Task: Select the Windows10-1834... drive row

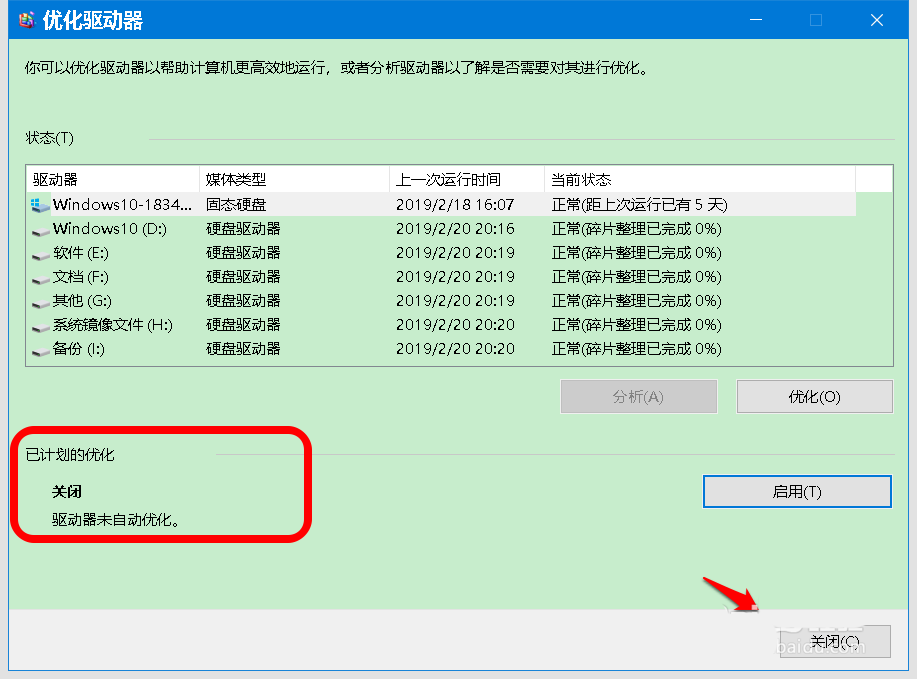Action: click(x=442, y=205)
